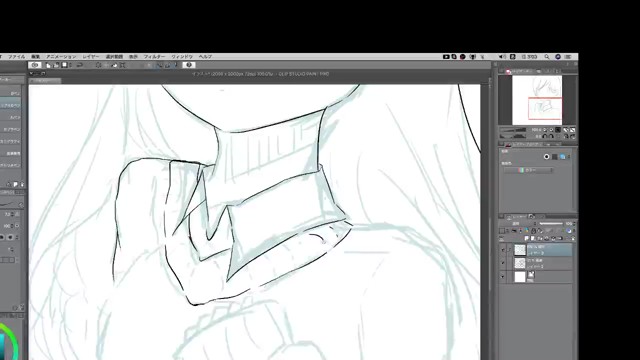This screenshot has height=360, width=640.
Task: Expand the canvas tab options arrow
Action: coord(32,74)
